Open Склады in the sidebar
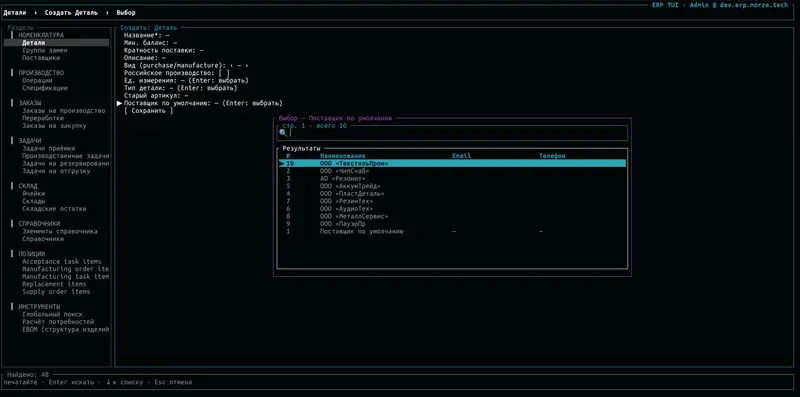800x397 pixels. point(33,201)
